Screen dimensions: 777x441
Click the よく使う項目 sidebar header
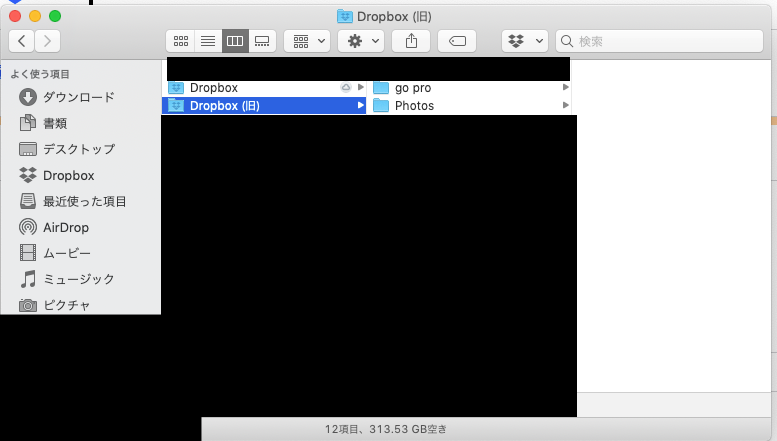(40, 74)
